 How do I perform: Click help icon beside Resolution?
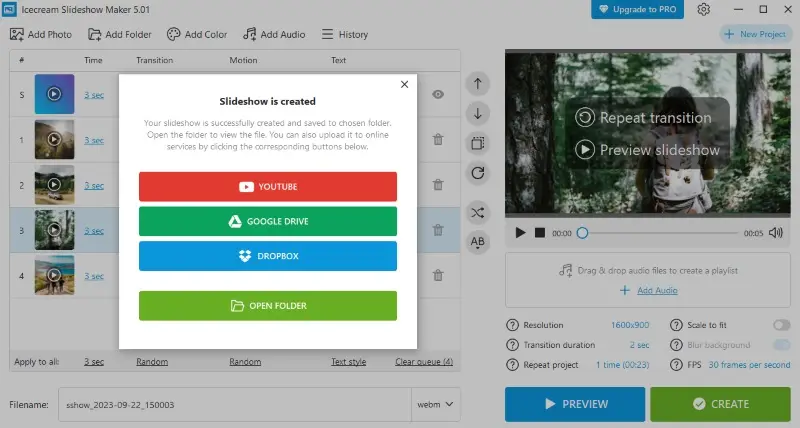[512, 325]
